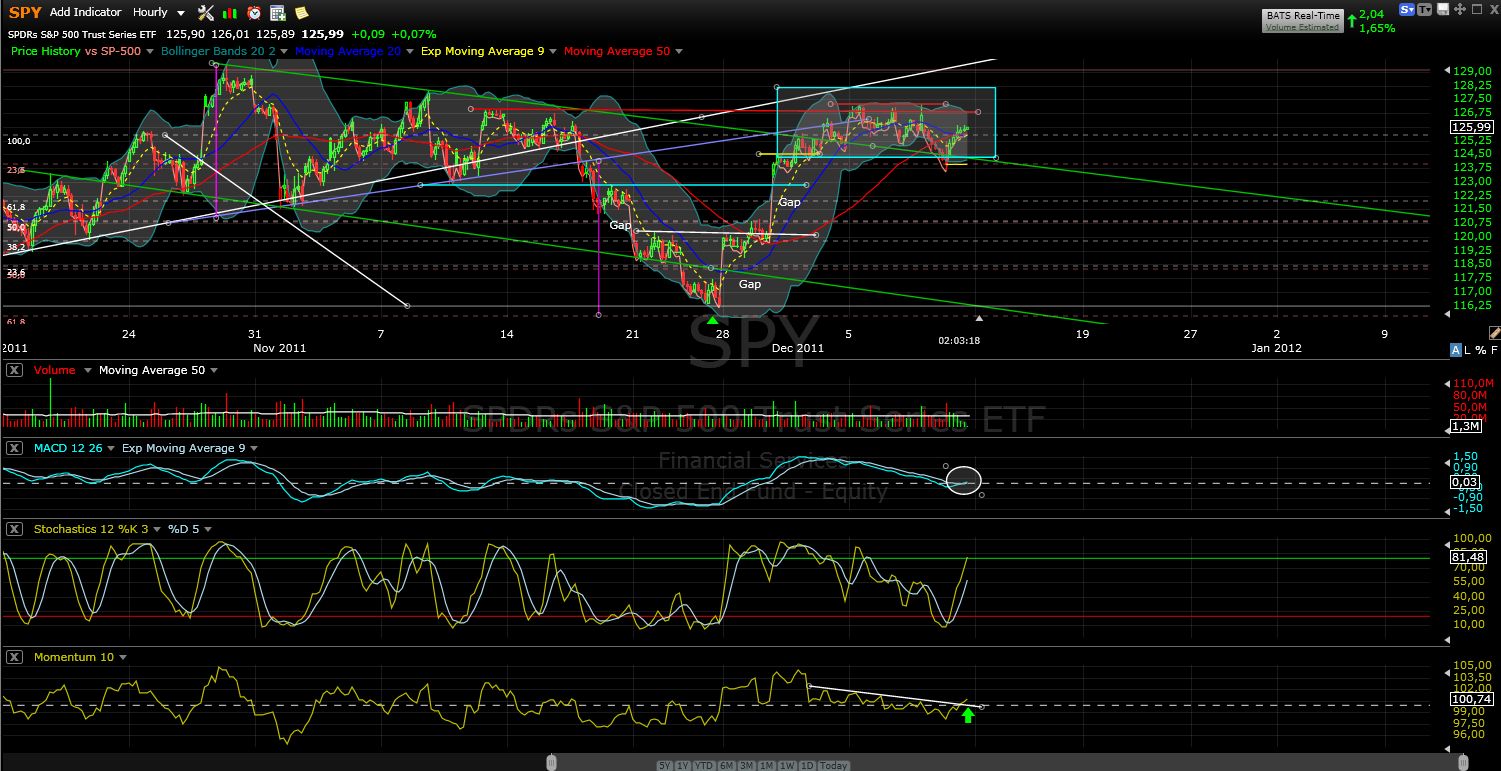Viewport: 1501px width, 771px height.
Task: Click the lower Gap annotation text
Action: (x=750, y=284)
